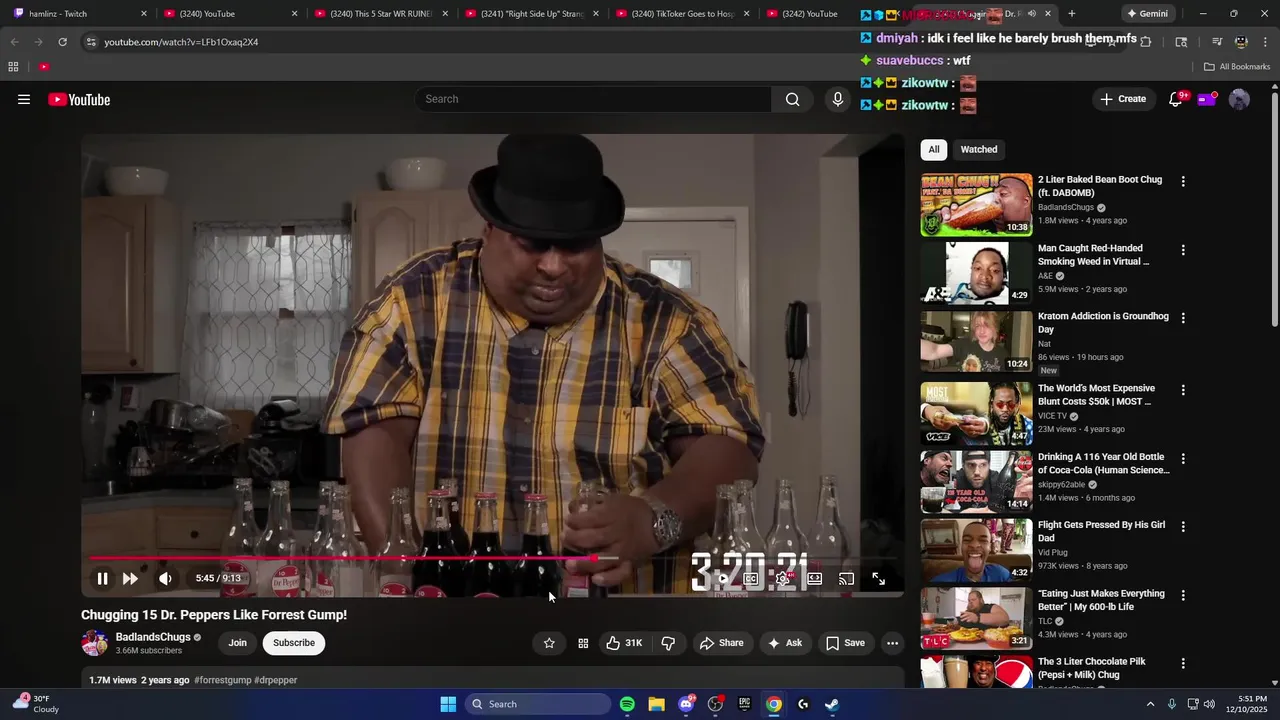Screen dimensions: 1280x720
Task: Open Discord from the taskbar
Action: pyautogui.click(x=686, y=704)
